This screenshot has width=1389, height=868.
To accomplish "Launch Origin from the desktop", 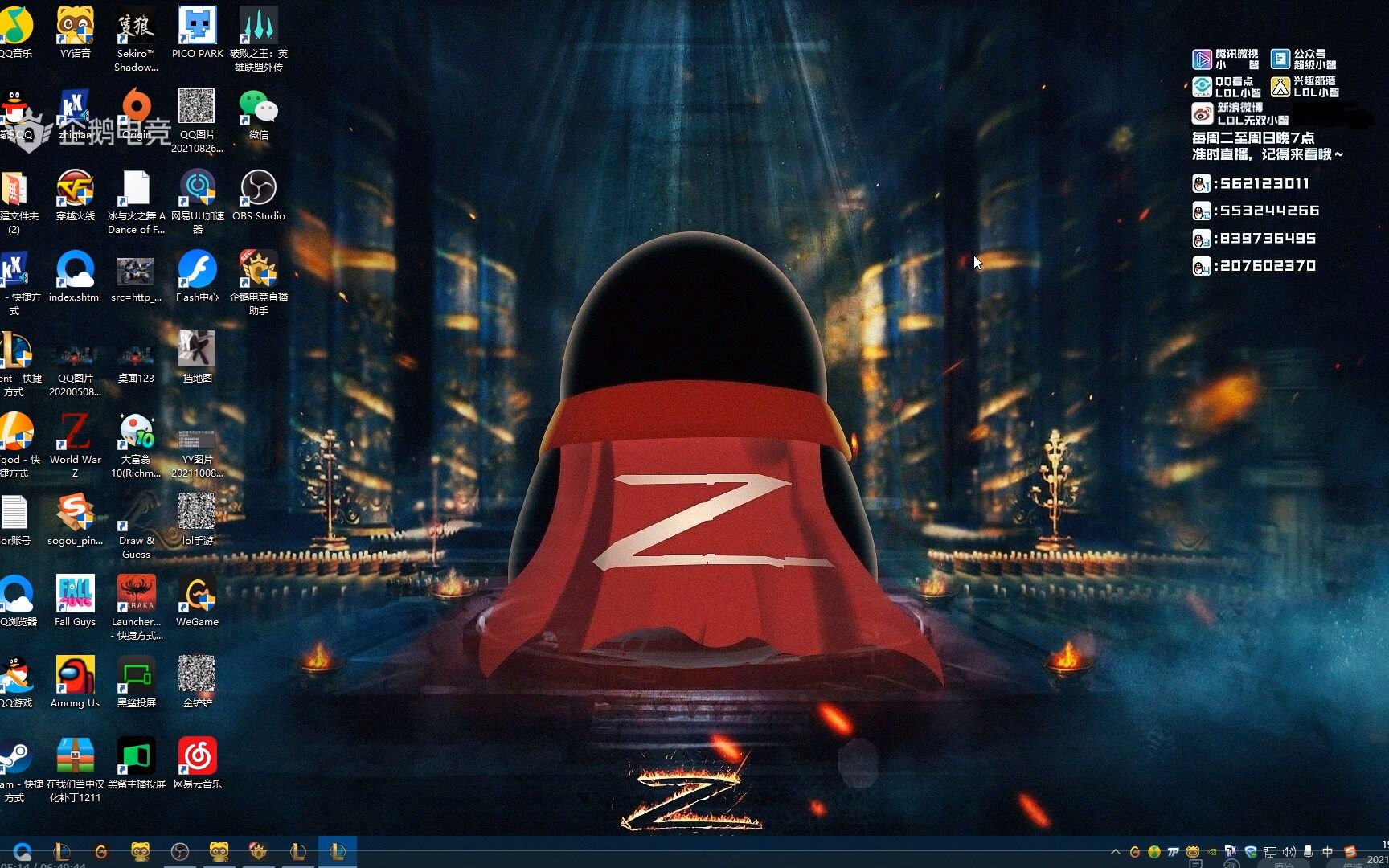I will tap(136, 114).
